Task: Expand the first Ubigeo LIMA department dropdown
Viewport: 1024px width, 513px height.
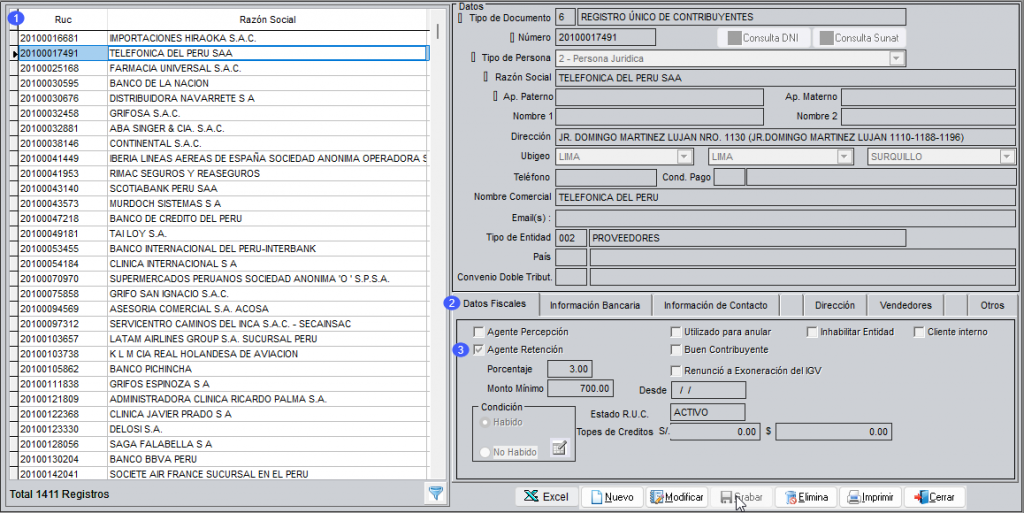Action: (684, 157)
